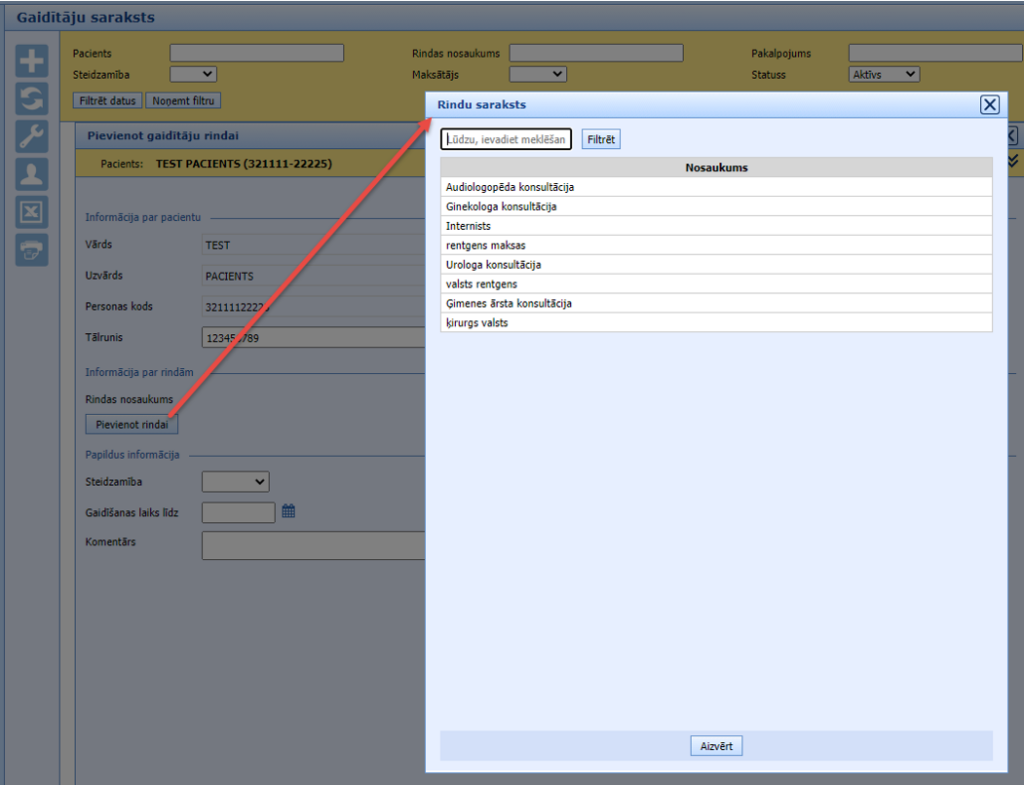The width and height of the screenshot is (1024, 785).
Task: Expand the Maksātājs dropdown
Action: click(x=538, y=74)
